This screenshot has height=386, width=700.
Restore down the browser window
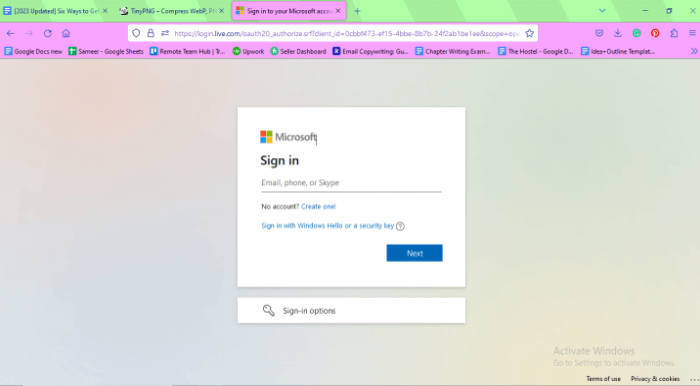click(669, 11)
